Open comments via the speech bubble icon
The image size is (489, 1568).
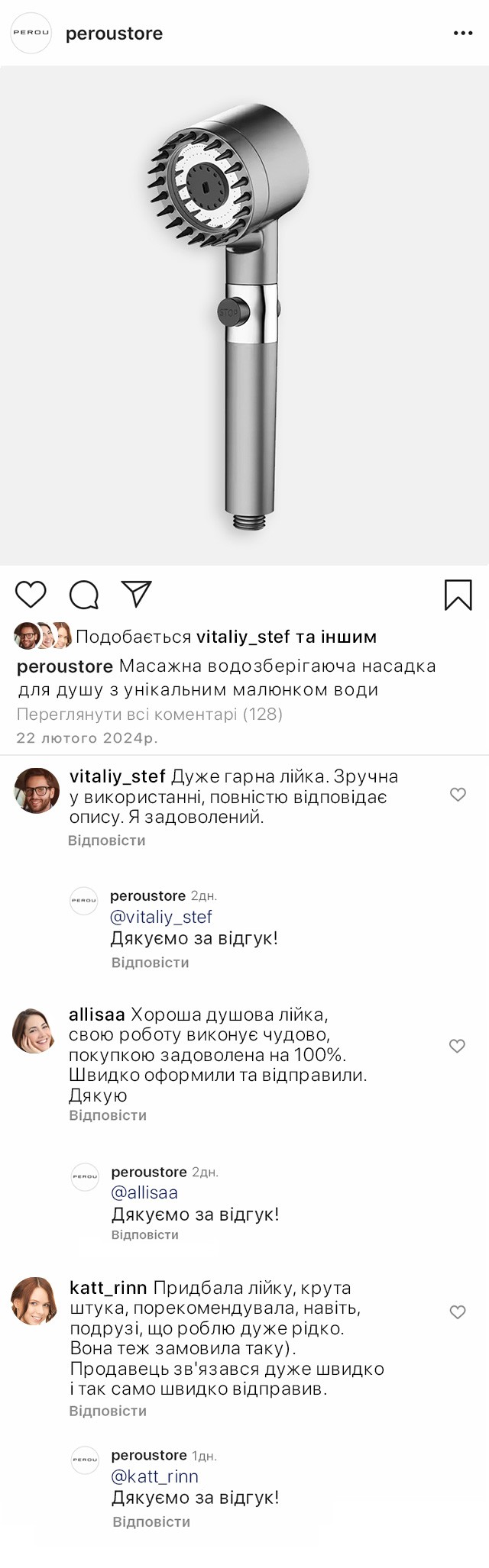click(84, 595)
